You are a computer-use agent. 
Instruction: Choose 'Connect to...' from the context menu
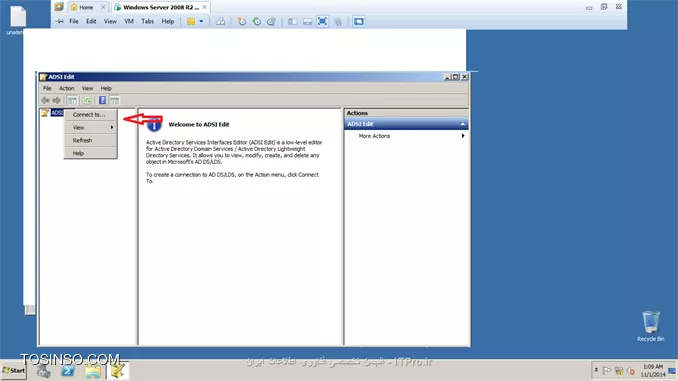[x=90, y=115]
